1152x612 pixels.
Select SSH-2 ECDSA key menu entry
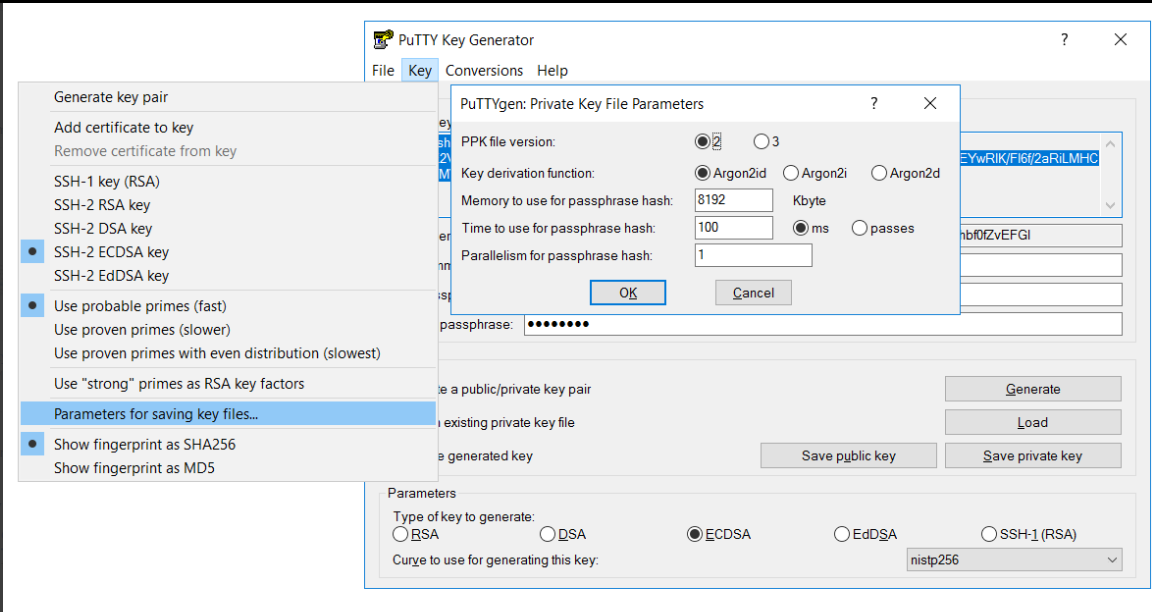point(228,252)
